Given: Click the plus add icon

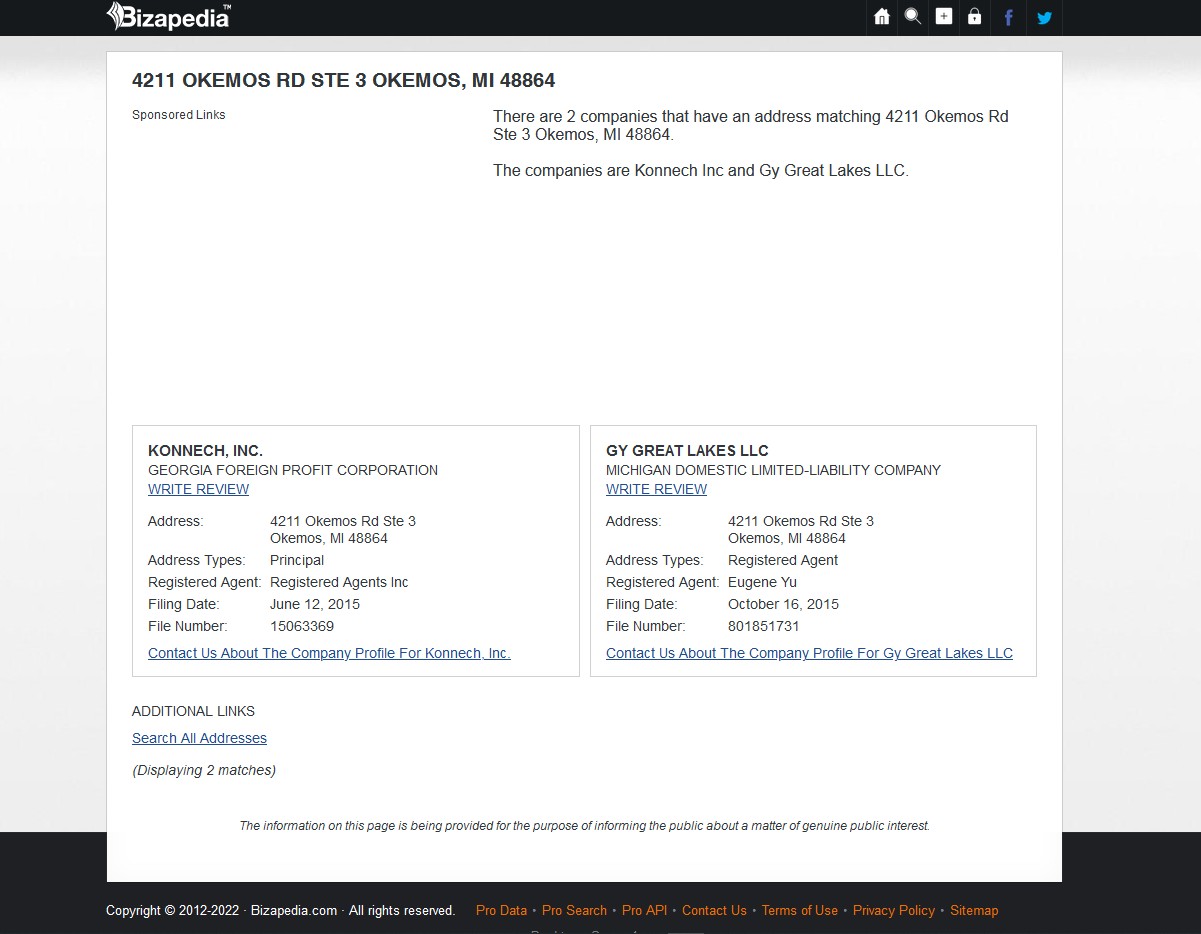Looking at the screenshot, I should click(944, 17).
